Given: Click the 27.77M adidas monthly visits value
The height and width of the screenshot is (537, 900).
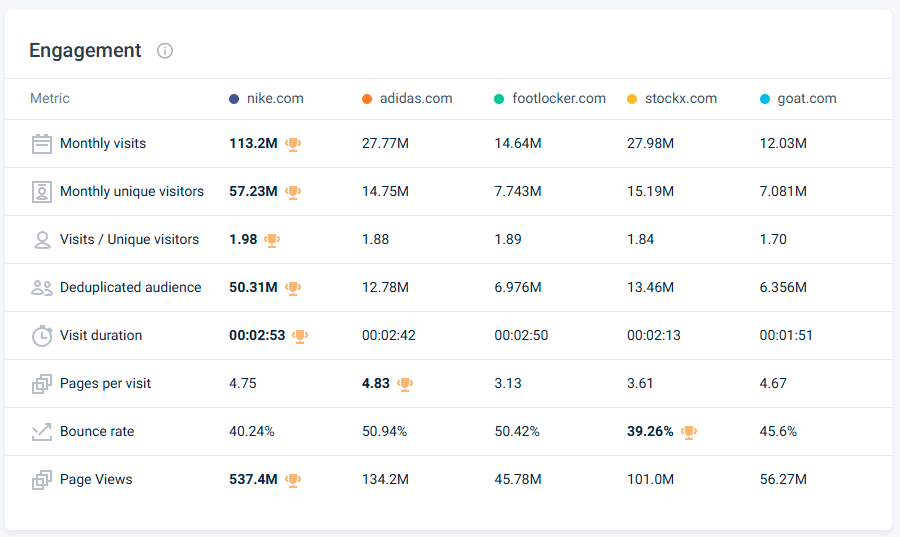Looking at the screenshot, I should tap(385, 143).
